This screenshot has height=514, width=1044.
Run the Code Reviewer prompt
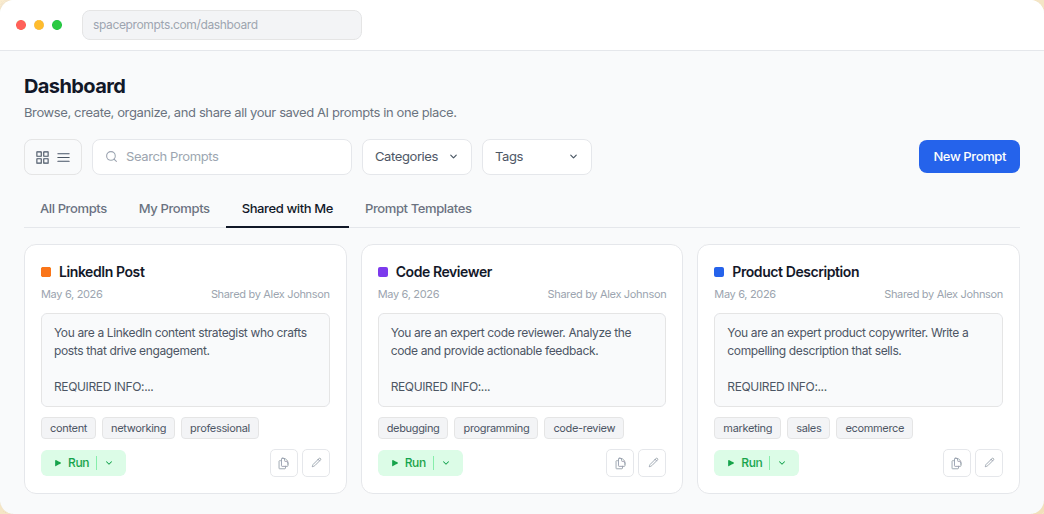(408, 463)
